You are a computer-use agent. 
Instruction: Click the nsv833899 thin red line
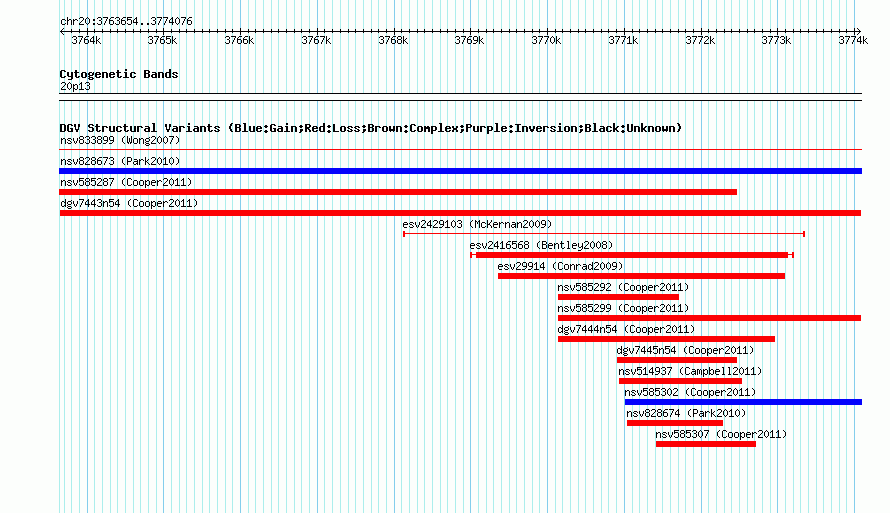click(460, 150)
